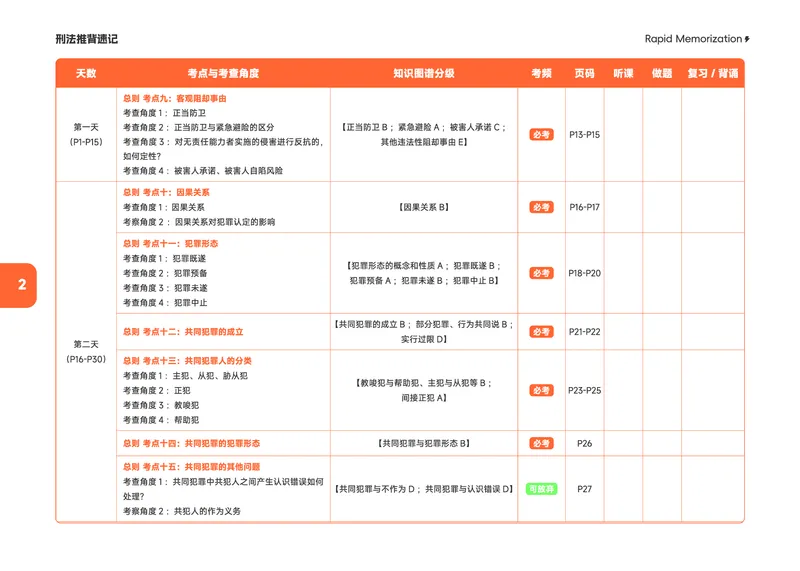Click the line 考查角度 1：主犯、从犯、胁从犯
The width and height of the screenshot is (800, 571).
pyautogui.click(x=185, y=376)
